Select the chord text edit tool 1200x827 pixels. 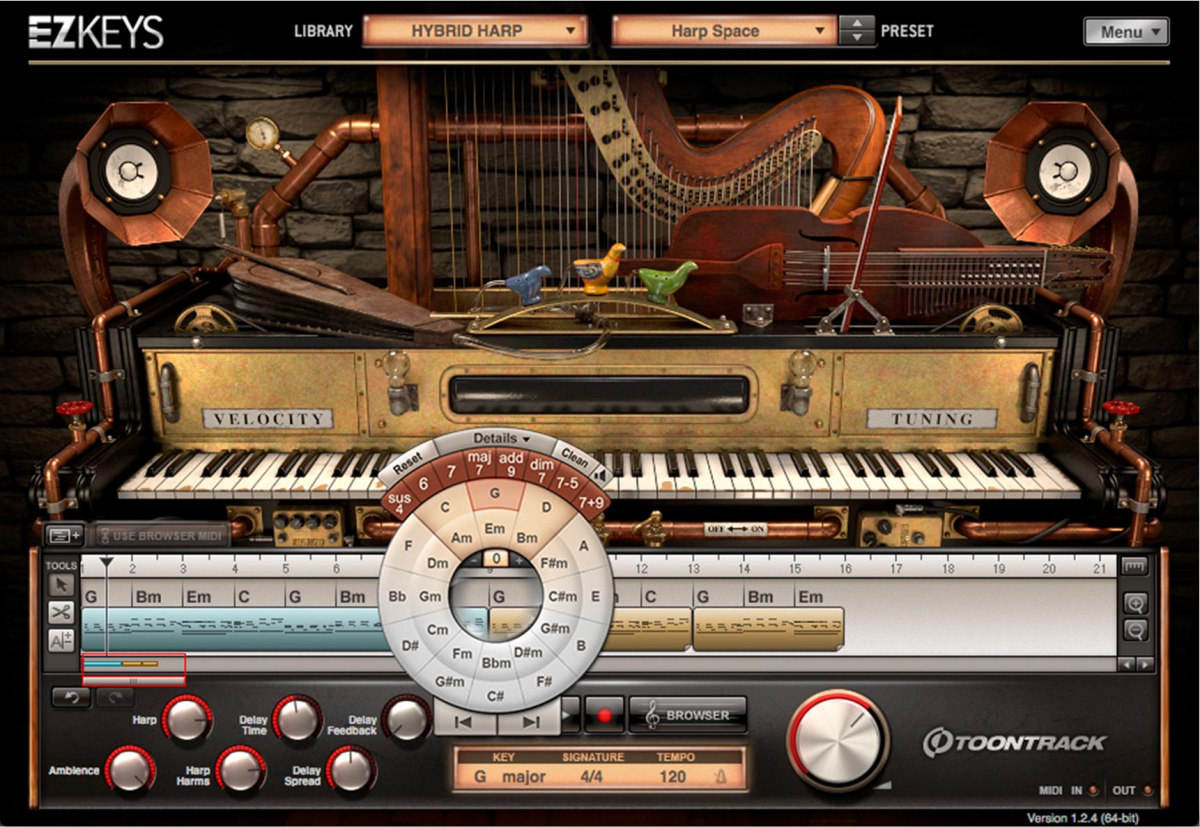(61, 640)
